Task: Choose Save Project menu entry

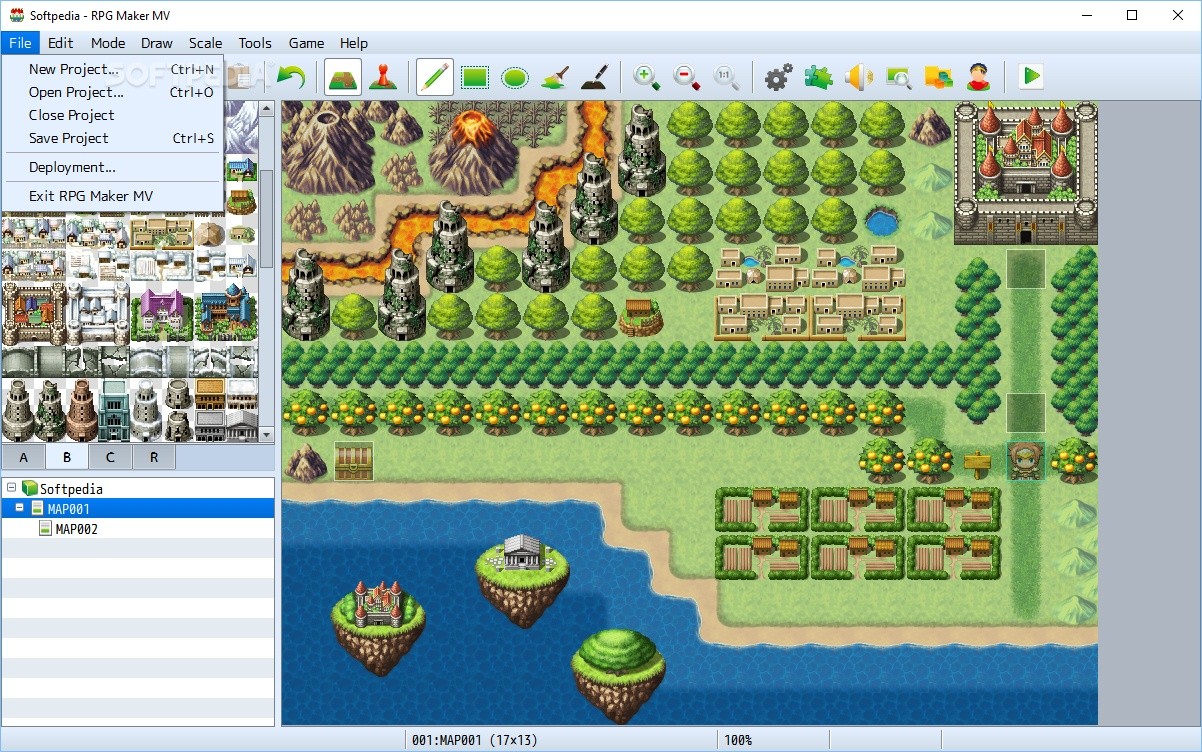Action: coord(113,138)
